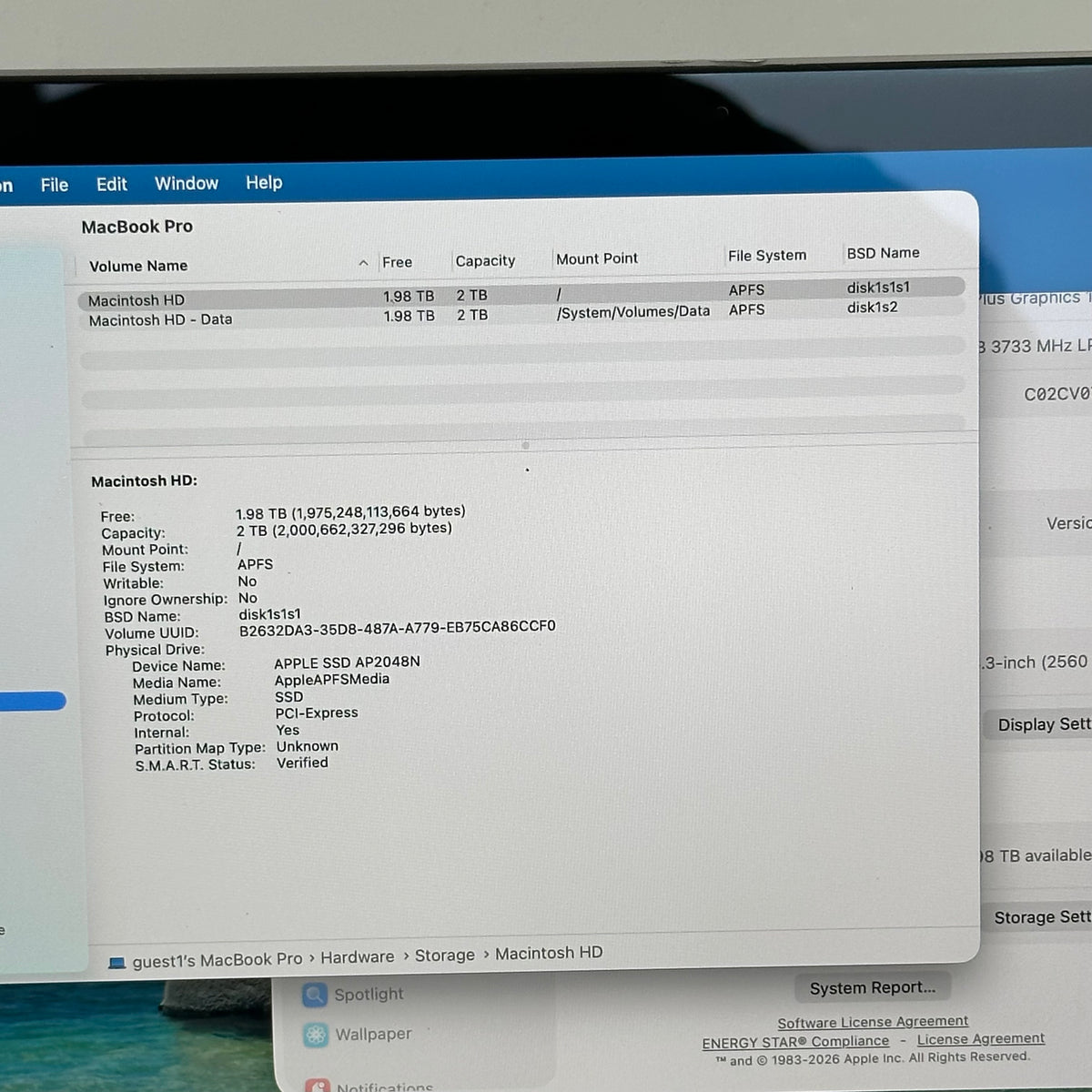The height and width of the screenshot is (1092, 1092).
Task: Open Display Settings in the back window
Action: [x=1038, y=724]
